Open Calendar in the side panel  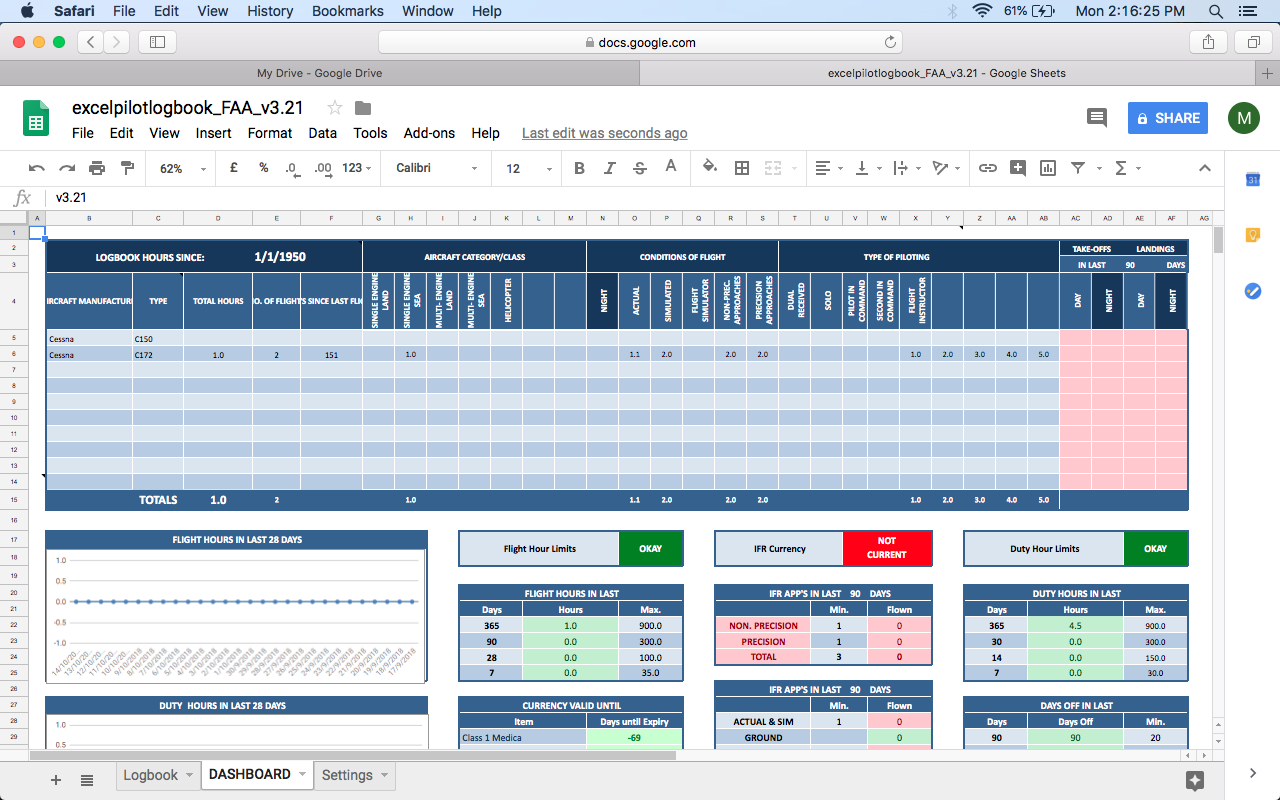point(1252,180)
